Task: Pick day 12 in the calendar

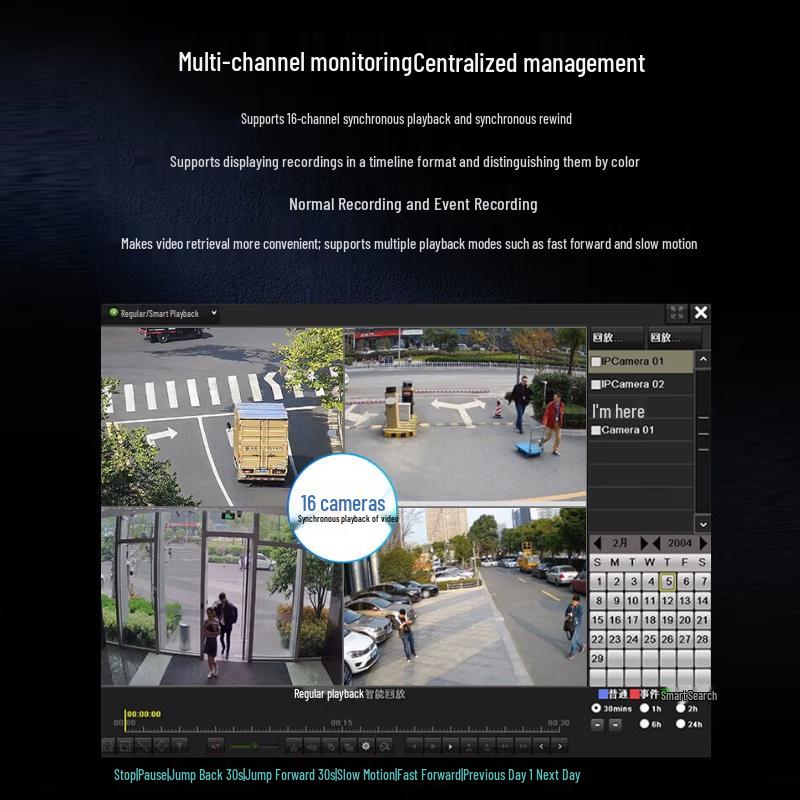Action: [667, 601]
